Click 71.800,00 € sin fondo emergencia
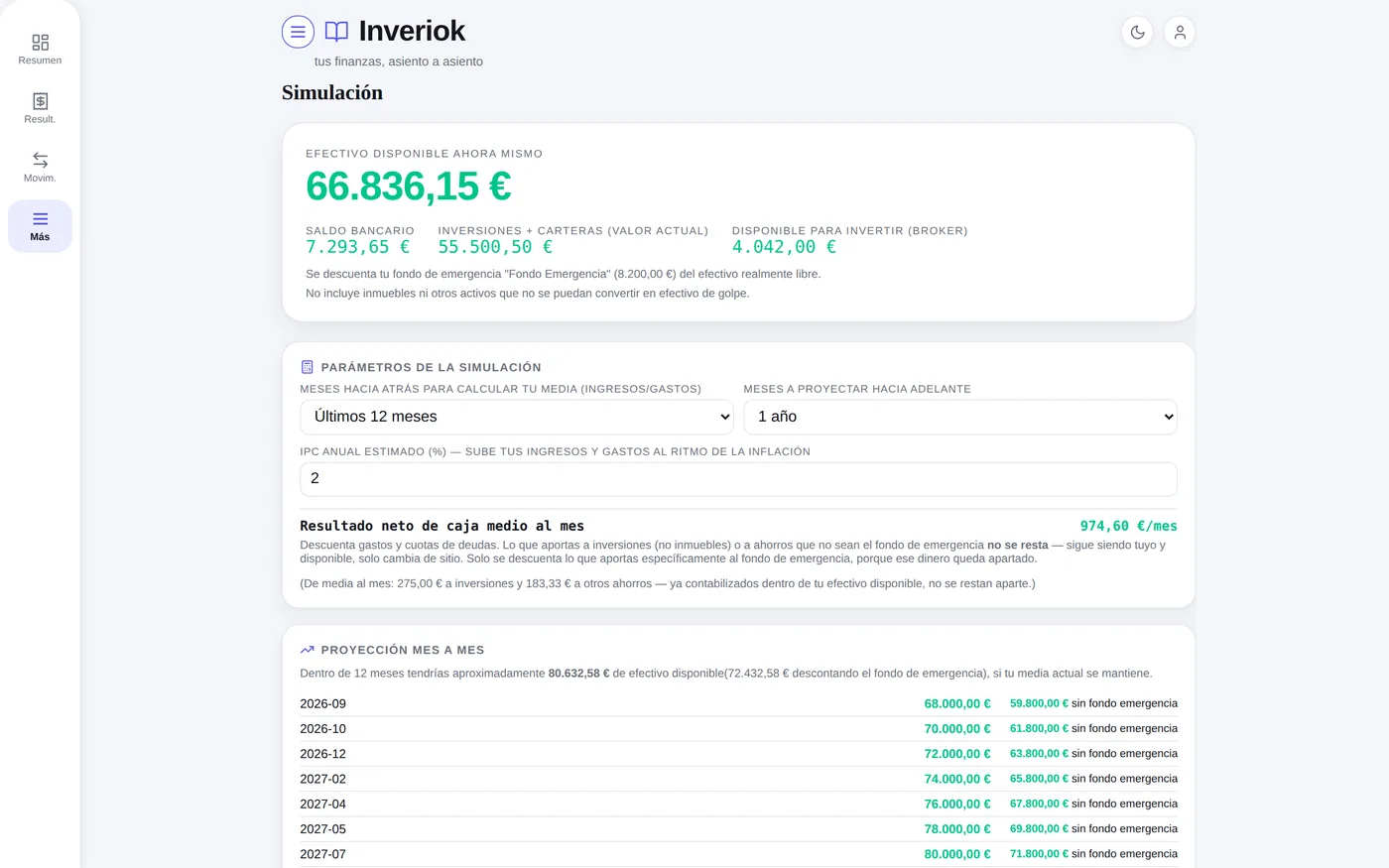Screen dimensions: 1389x868 click(x=1093, y=854)
